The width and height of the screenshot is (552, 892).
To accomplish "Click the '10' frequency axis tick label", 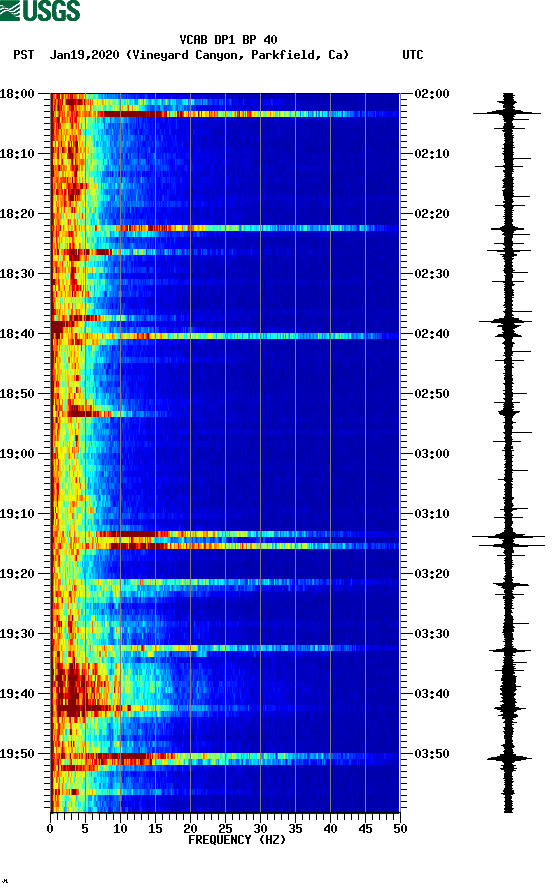I will coord(120,829).
